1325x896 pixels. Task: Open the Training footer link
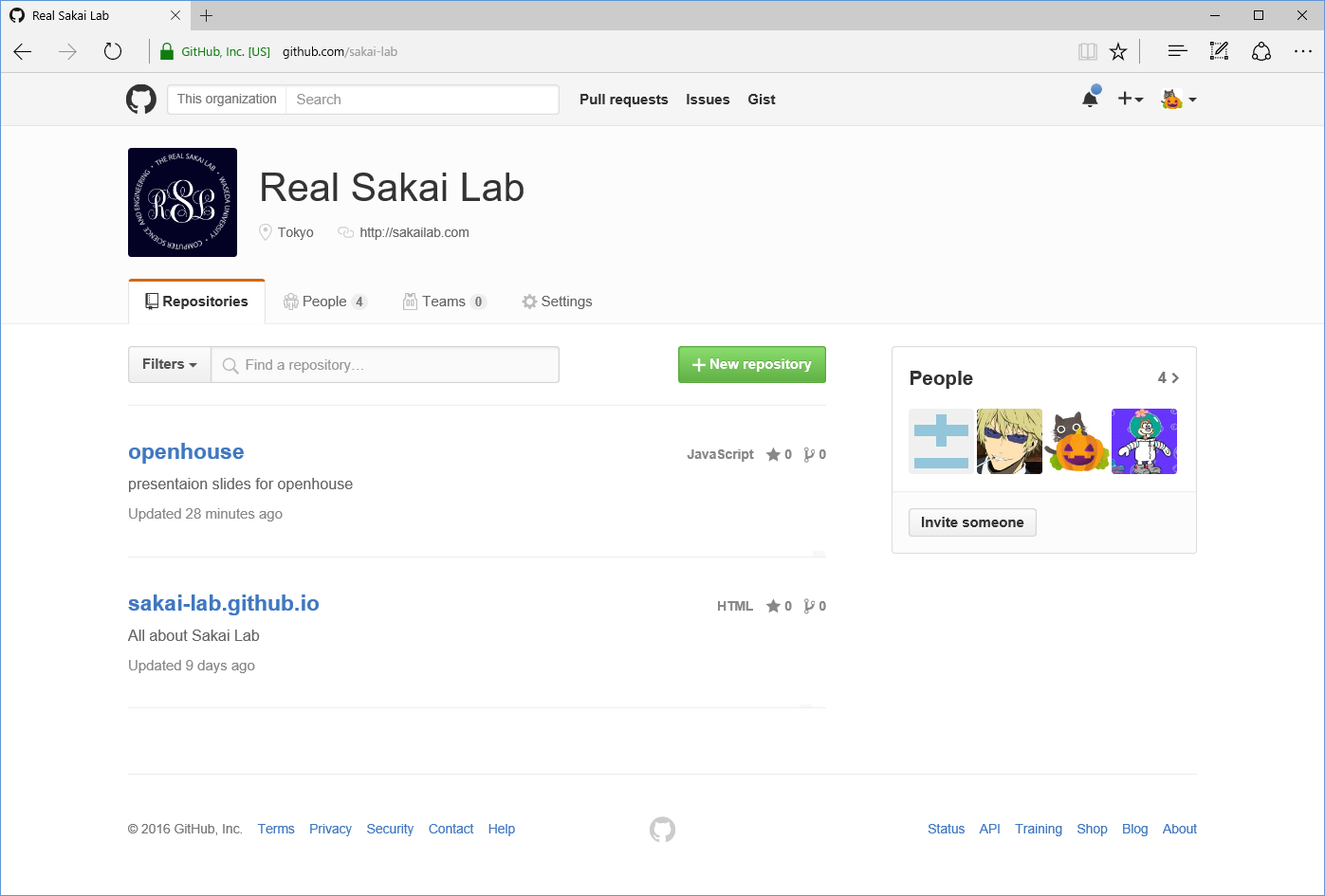1039,829
